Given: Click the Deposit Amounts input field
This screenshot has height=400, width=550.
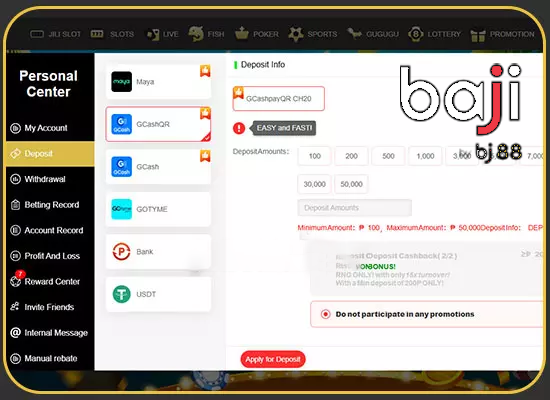Looking at the screenshot, I should click(x=355, y=208).
